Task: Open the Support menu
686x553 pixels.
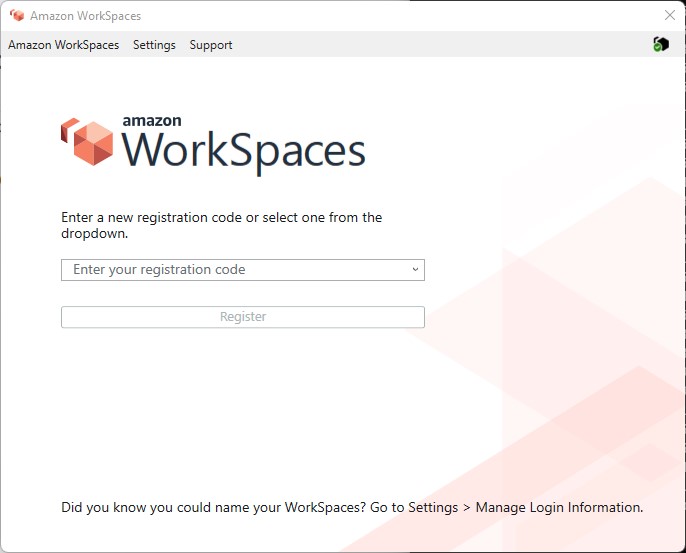Action: coord(210,45)
